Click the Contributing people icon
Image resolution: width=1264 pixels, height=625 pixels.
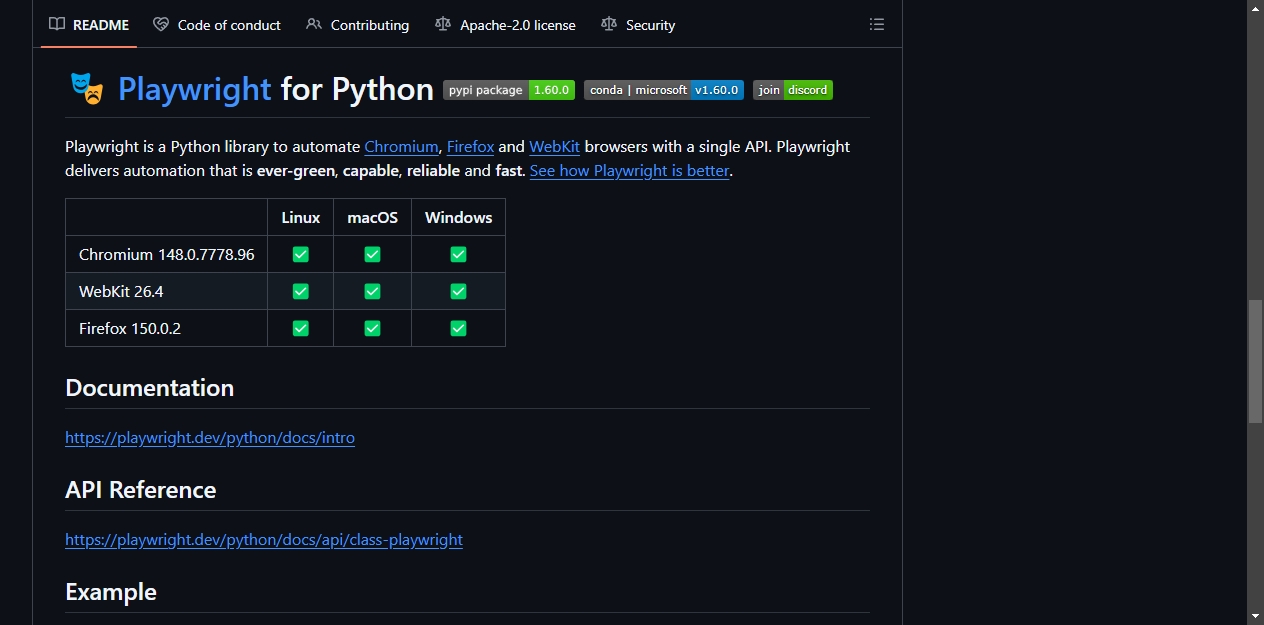point(314,25)
